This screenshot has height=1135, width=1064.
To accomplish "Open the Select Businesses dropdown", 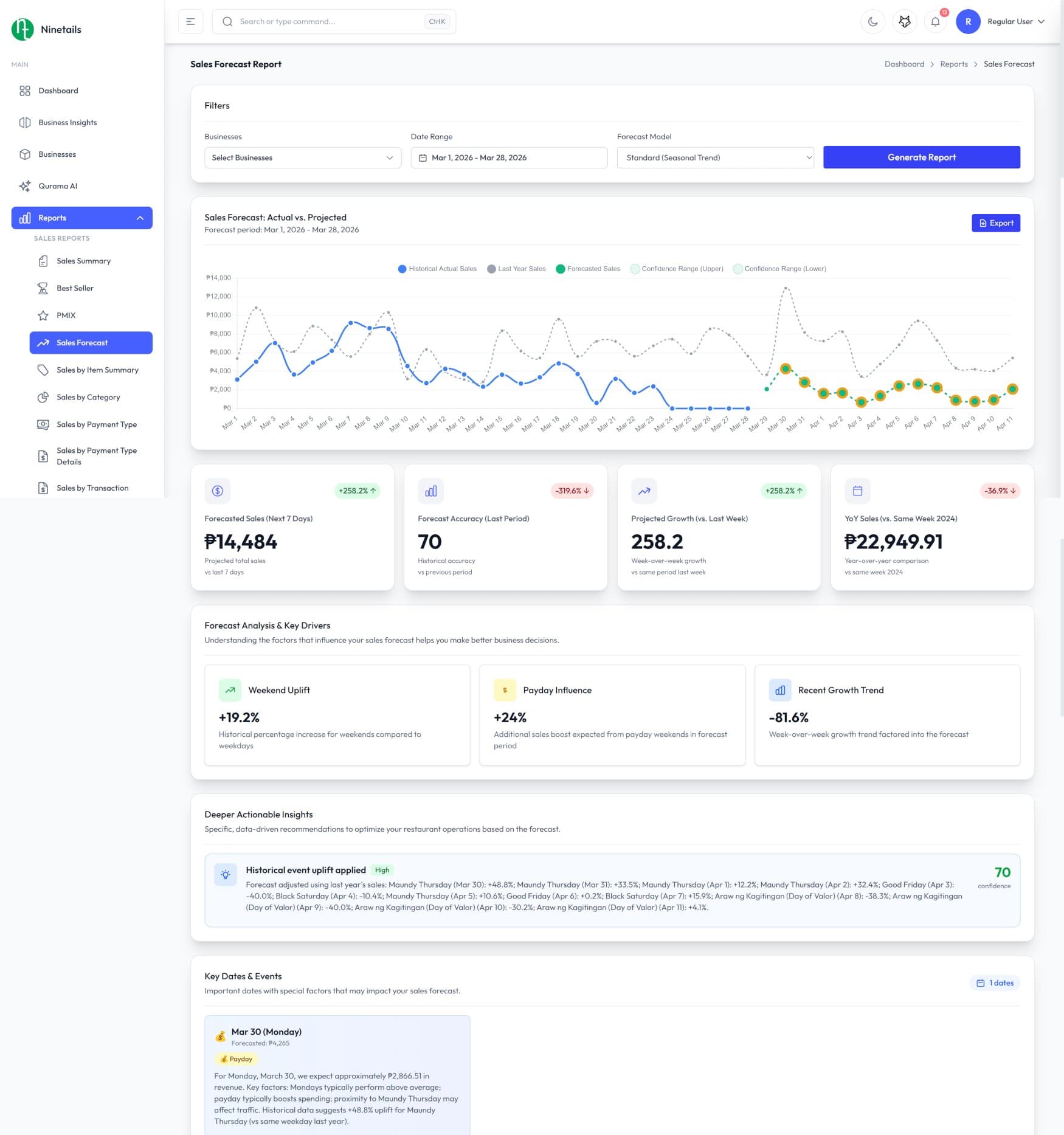I will [x=302, y=157].
